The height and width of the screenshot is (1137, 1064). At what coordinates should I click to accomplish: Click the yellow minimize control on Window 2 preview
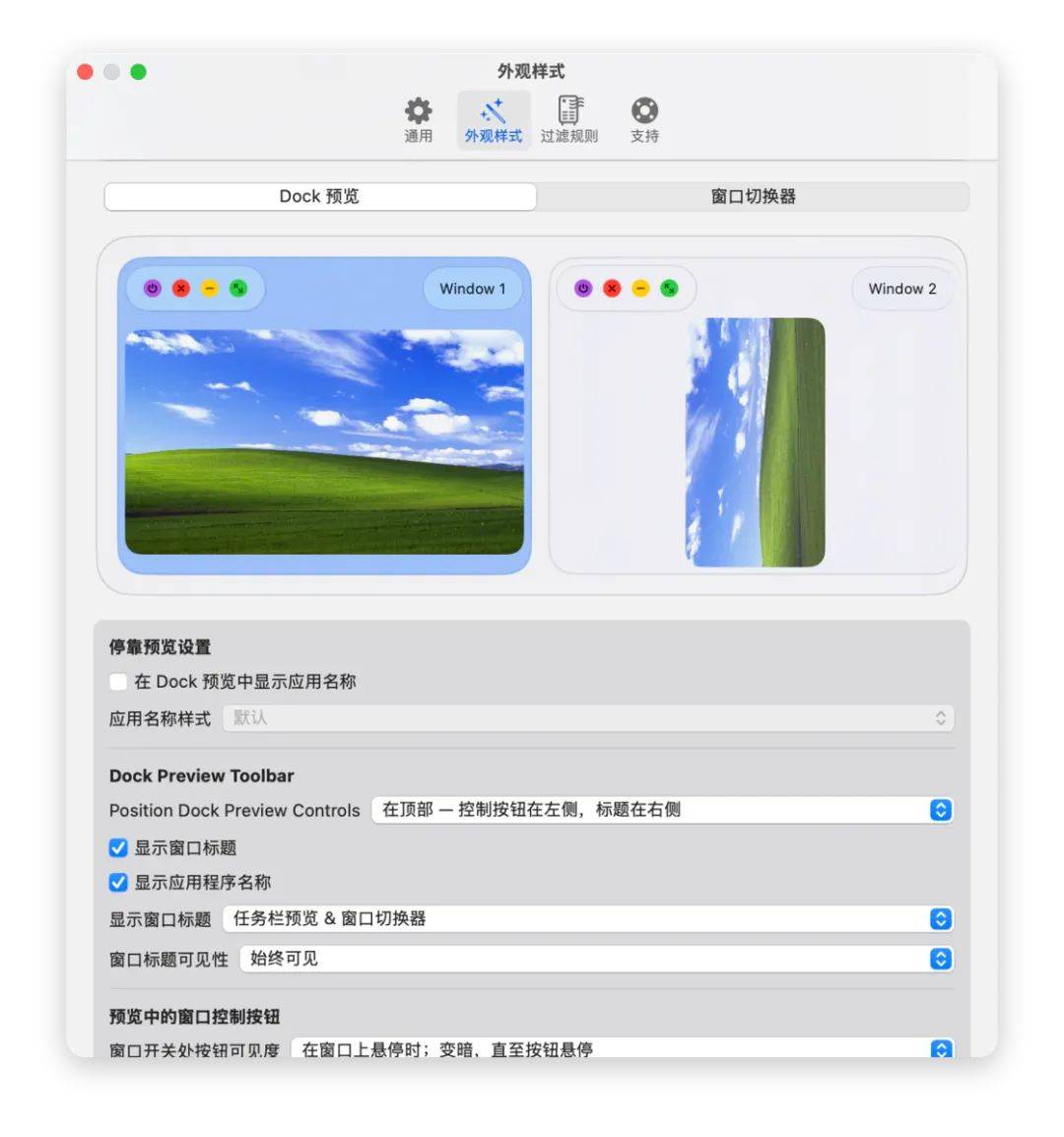[x=639, y=289]
